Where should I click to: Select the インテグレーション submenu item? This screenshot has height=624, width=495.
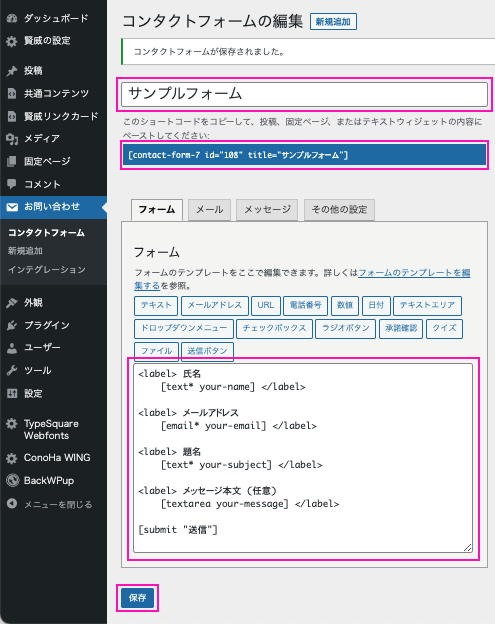[x=47, y=270]
